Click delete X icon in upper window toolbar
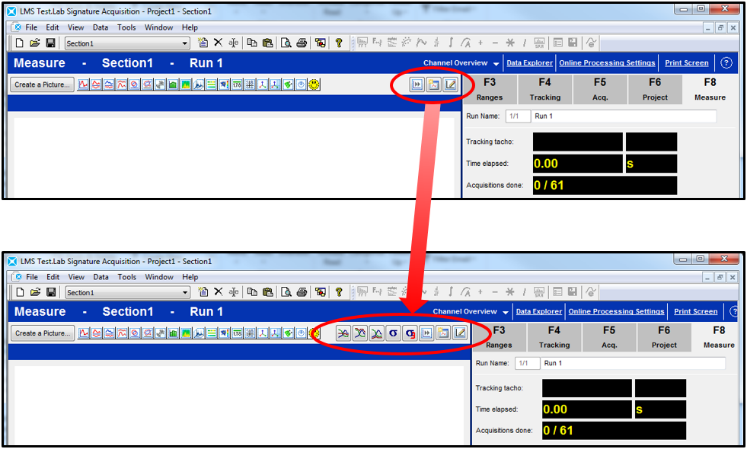 click(x=218, y=42)
